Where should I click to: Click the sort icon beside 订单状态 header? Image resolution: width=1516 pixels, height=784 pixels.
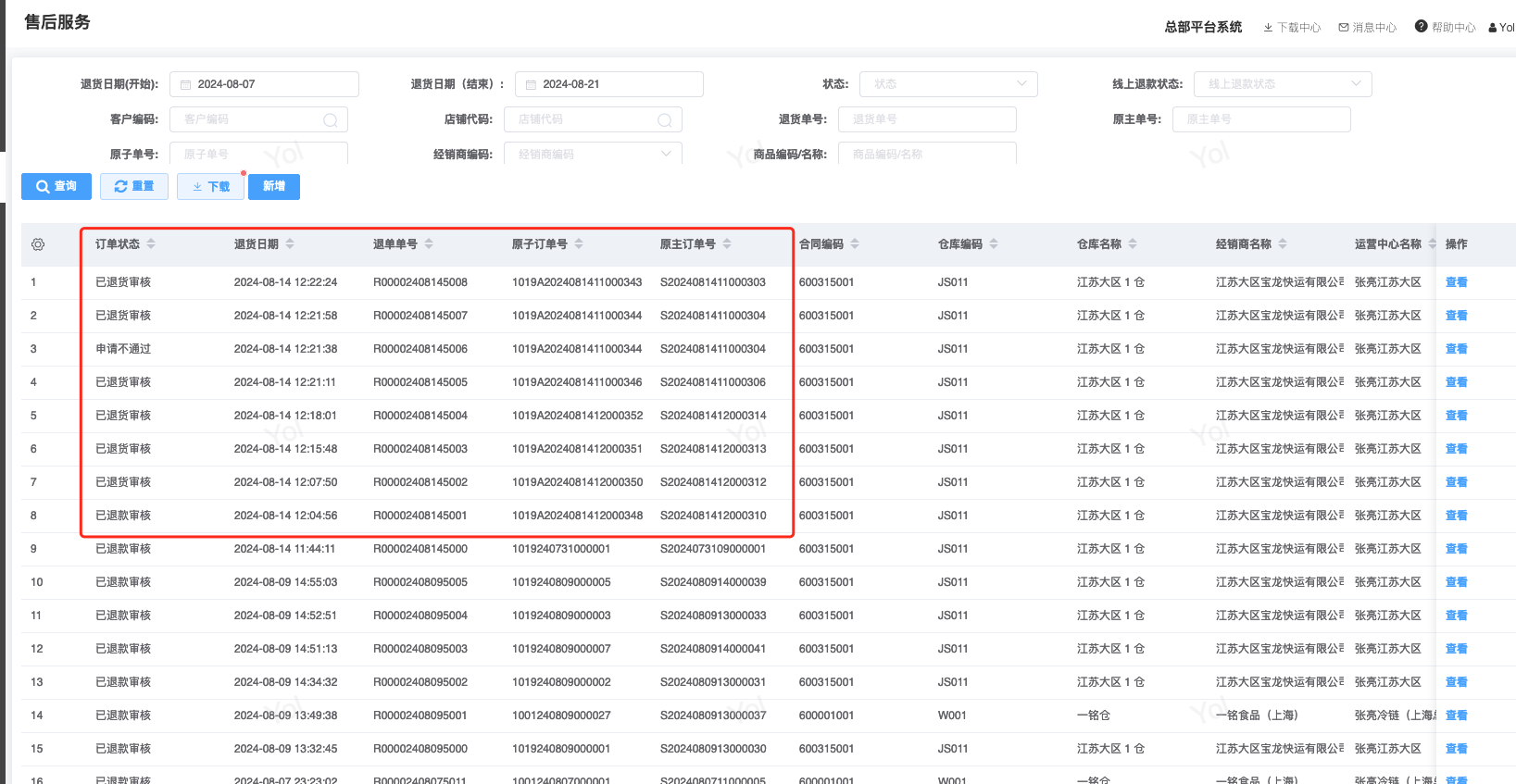[151, 244]
